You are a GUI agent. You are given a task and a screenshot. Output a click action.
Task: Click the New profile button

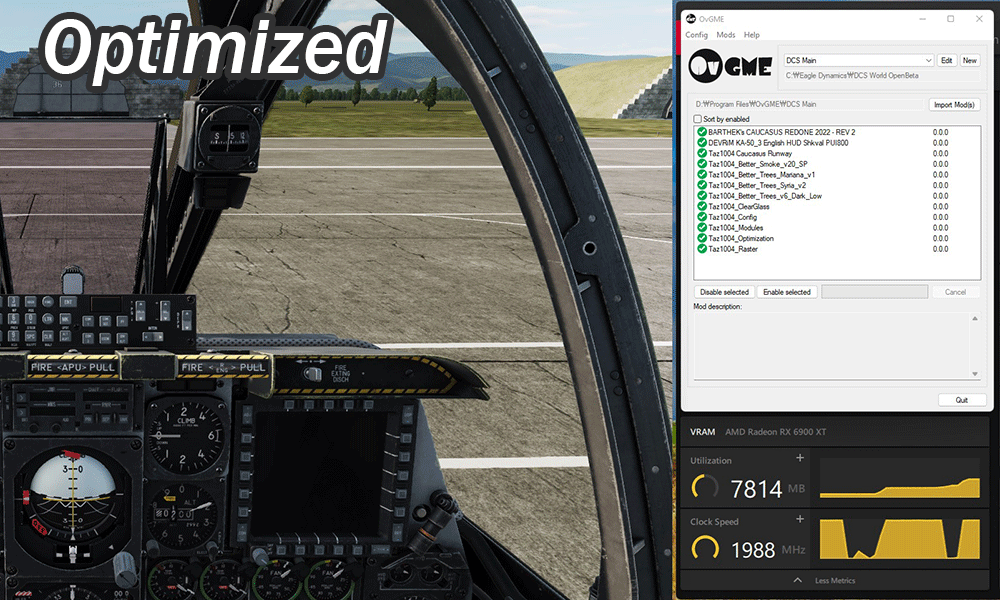click(x=969, y=61)
